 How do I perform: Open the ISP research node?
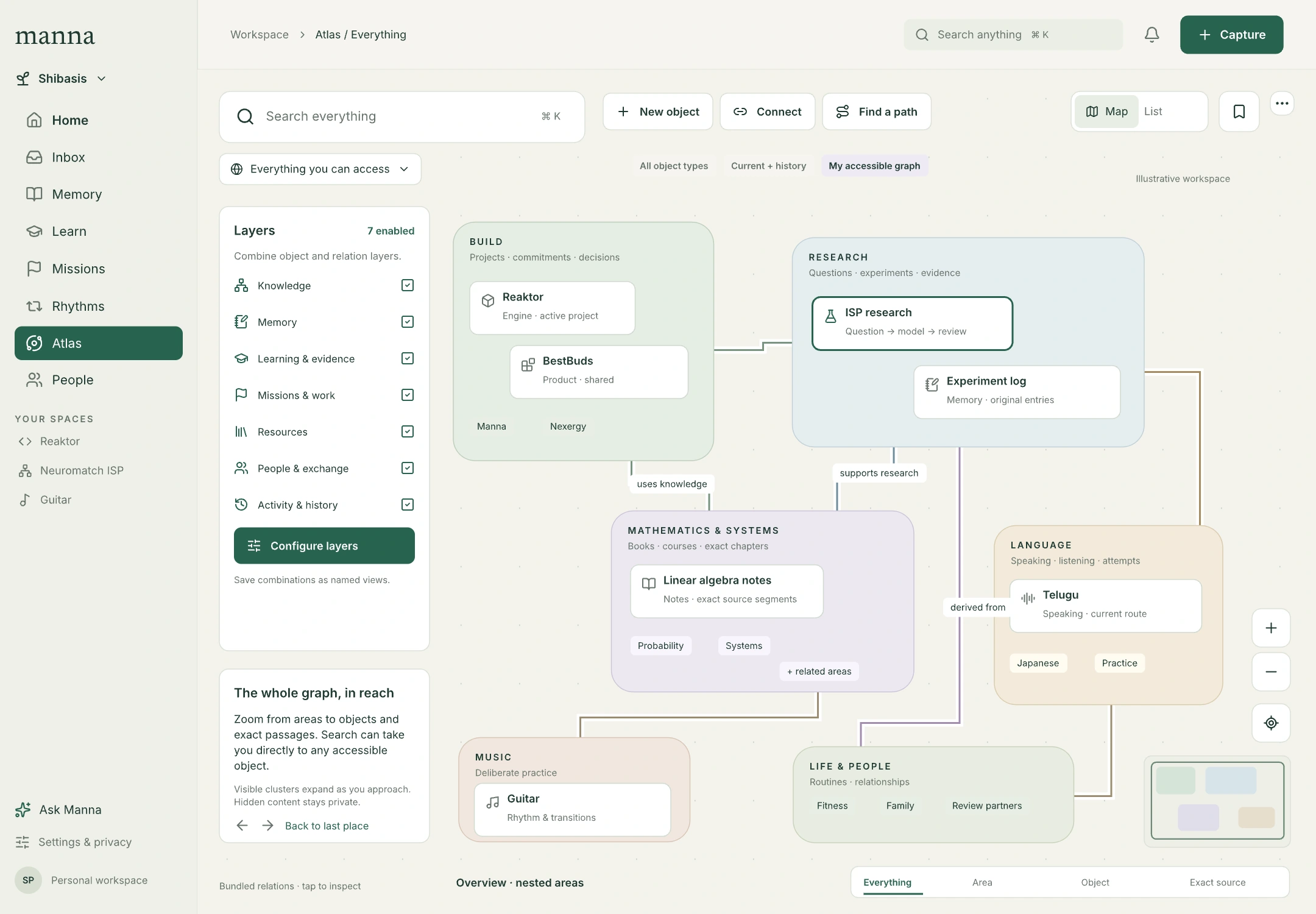coord(912,324)
